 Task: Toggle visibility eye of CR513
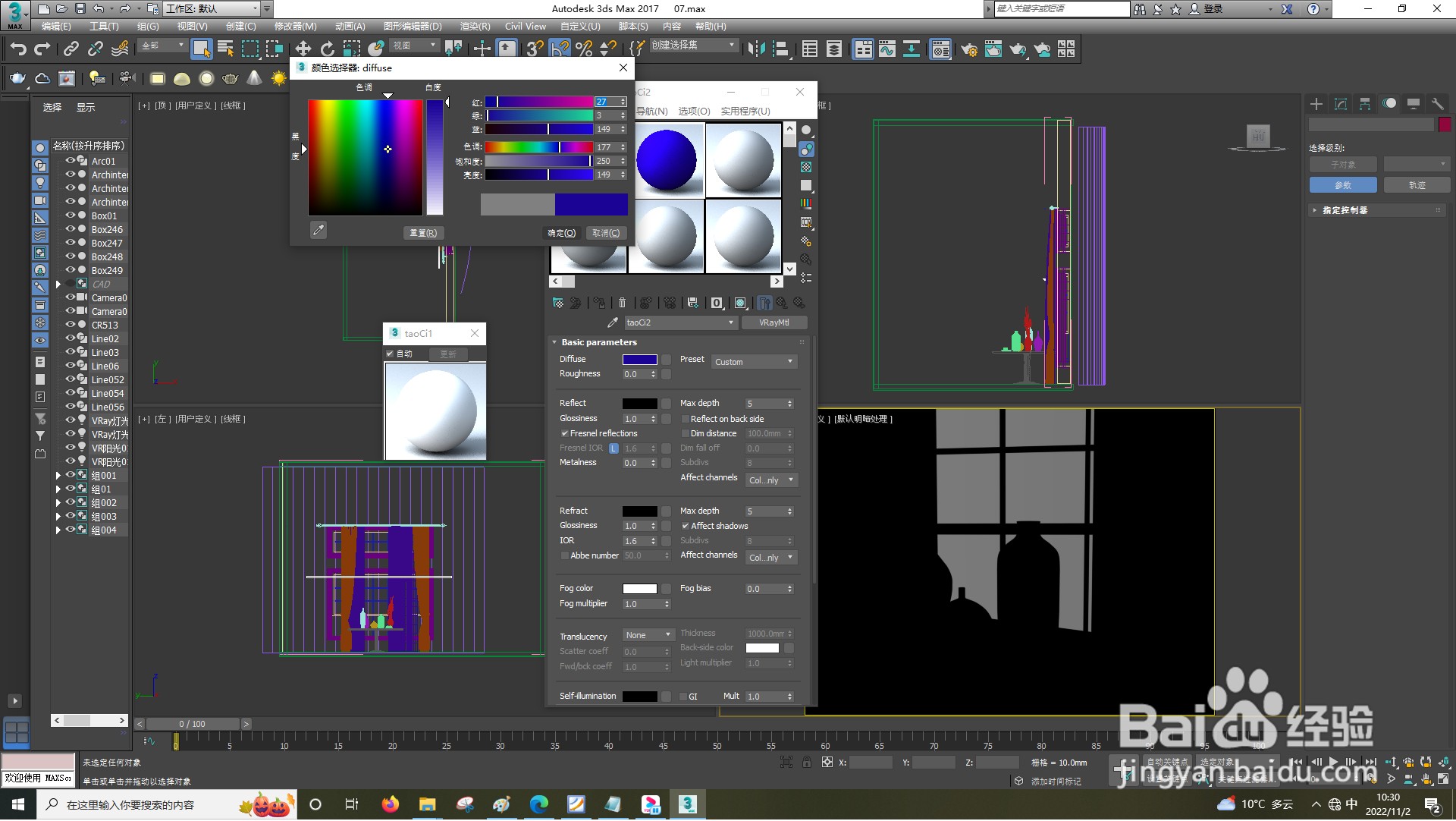pos(71,325)
